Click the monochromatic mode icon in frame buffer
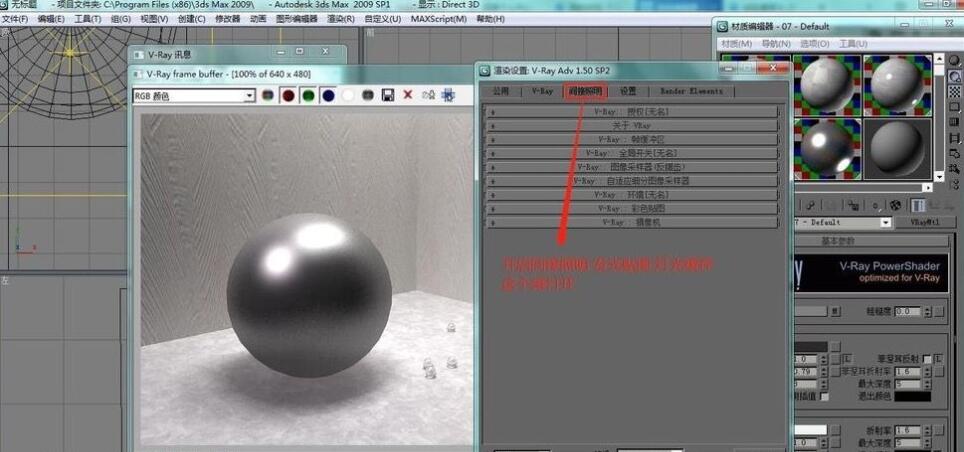 coord(368,95)
